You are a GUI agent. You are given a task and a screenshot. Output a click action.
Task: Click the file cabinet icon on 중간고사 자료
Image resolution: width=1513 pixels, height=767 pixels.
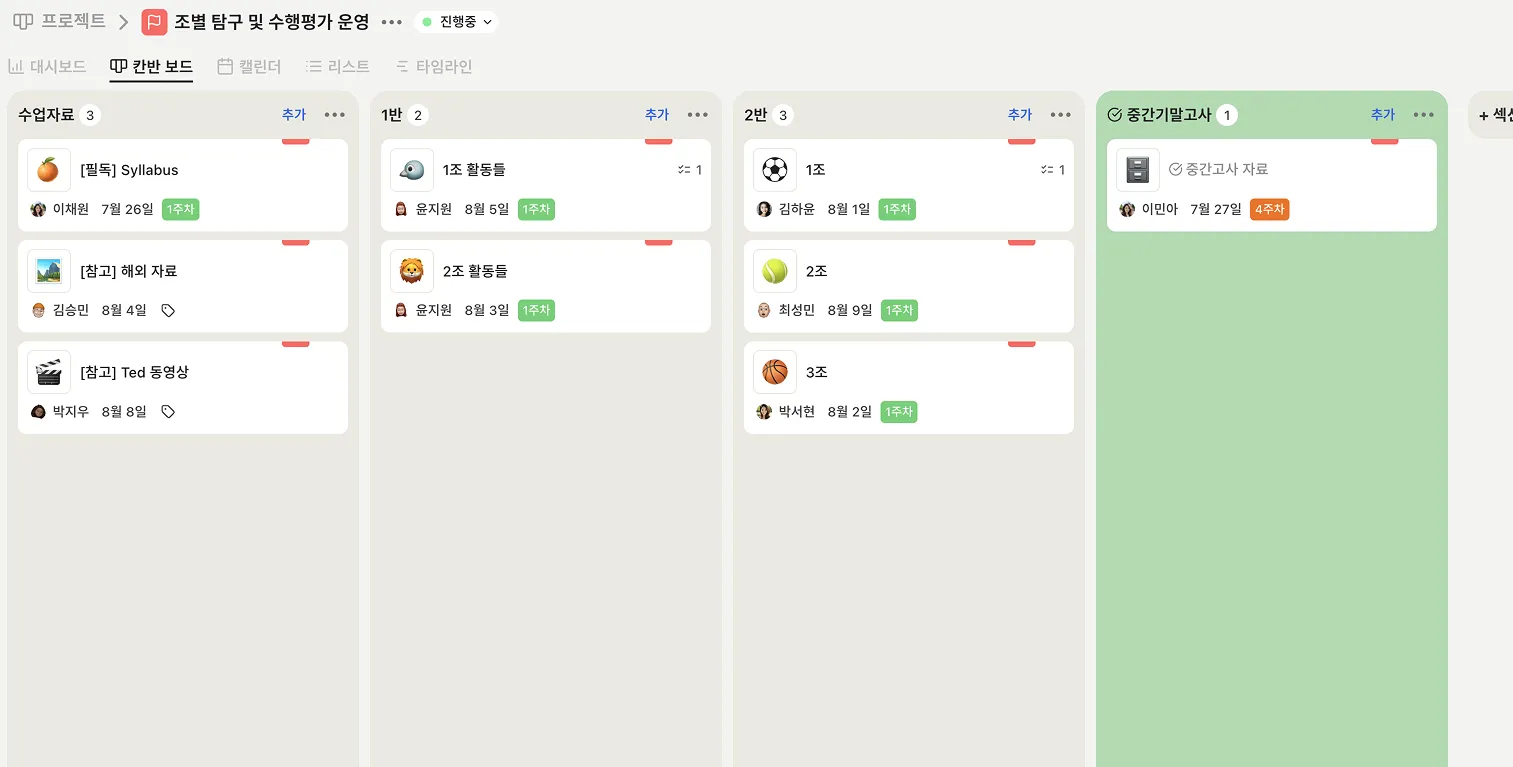point(1137,170)
